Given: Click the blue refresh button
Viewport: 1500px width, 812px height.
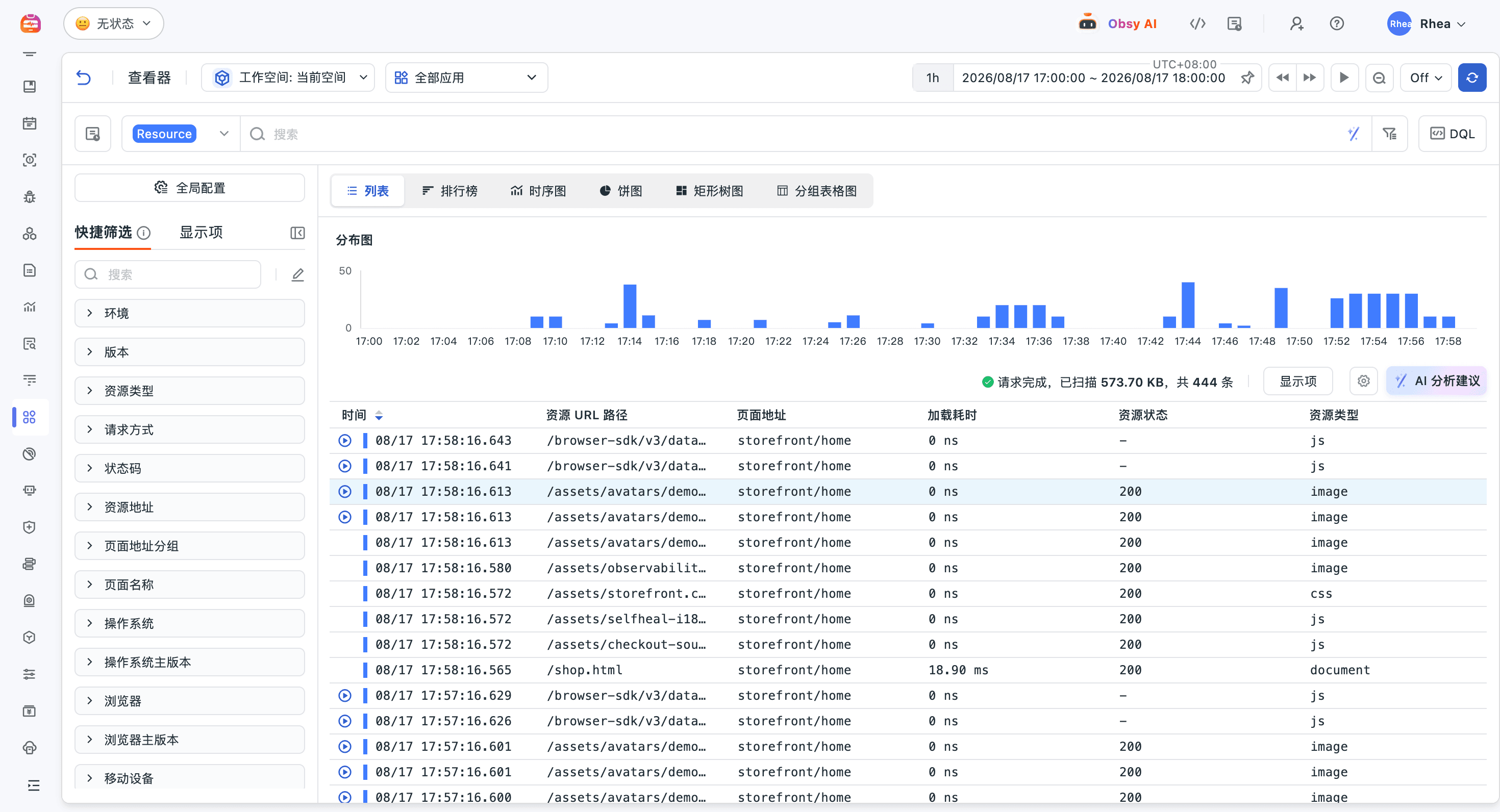Looking at the screenshot, I should tap(1471, 78).
